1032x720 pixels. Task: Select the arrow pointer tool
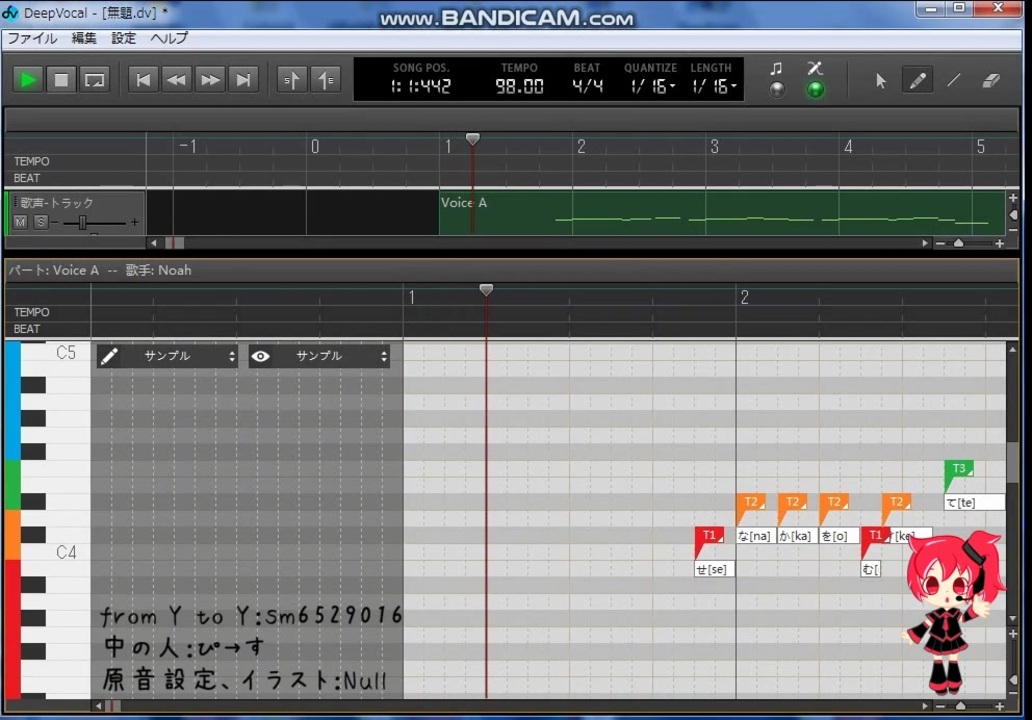[881, 81]
